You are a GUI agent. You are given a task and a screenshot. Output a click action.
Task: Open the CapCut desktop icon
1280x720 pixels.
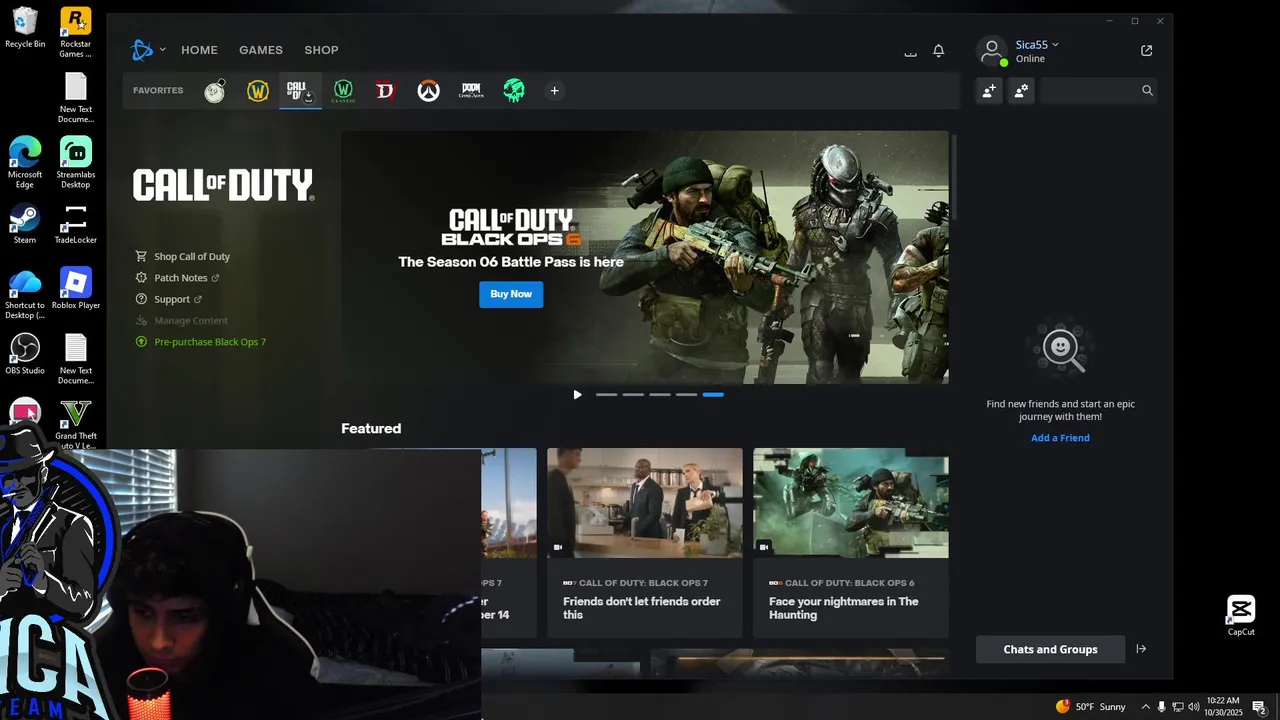(x=1241, y=616)
